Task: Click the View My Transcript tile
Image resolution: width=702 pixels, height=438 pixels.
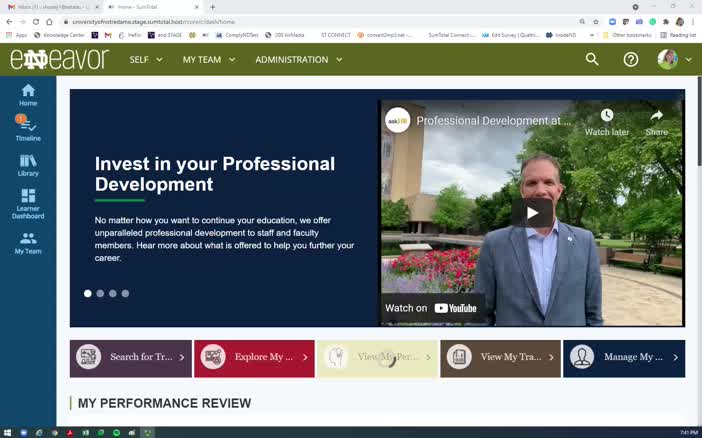Action: 501,357
